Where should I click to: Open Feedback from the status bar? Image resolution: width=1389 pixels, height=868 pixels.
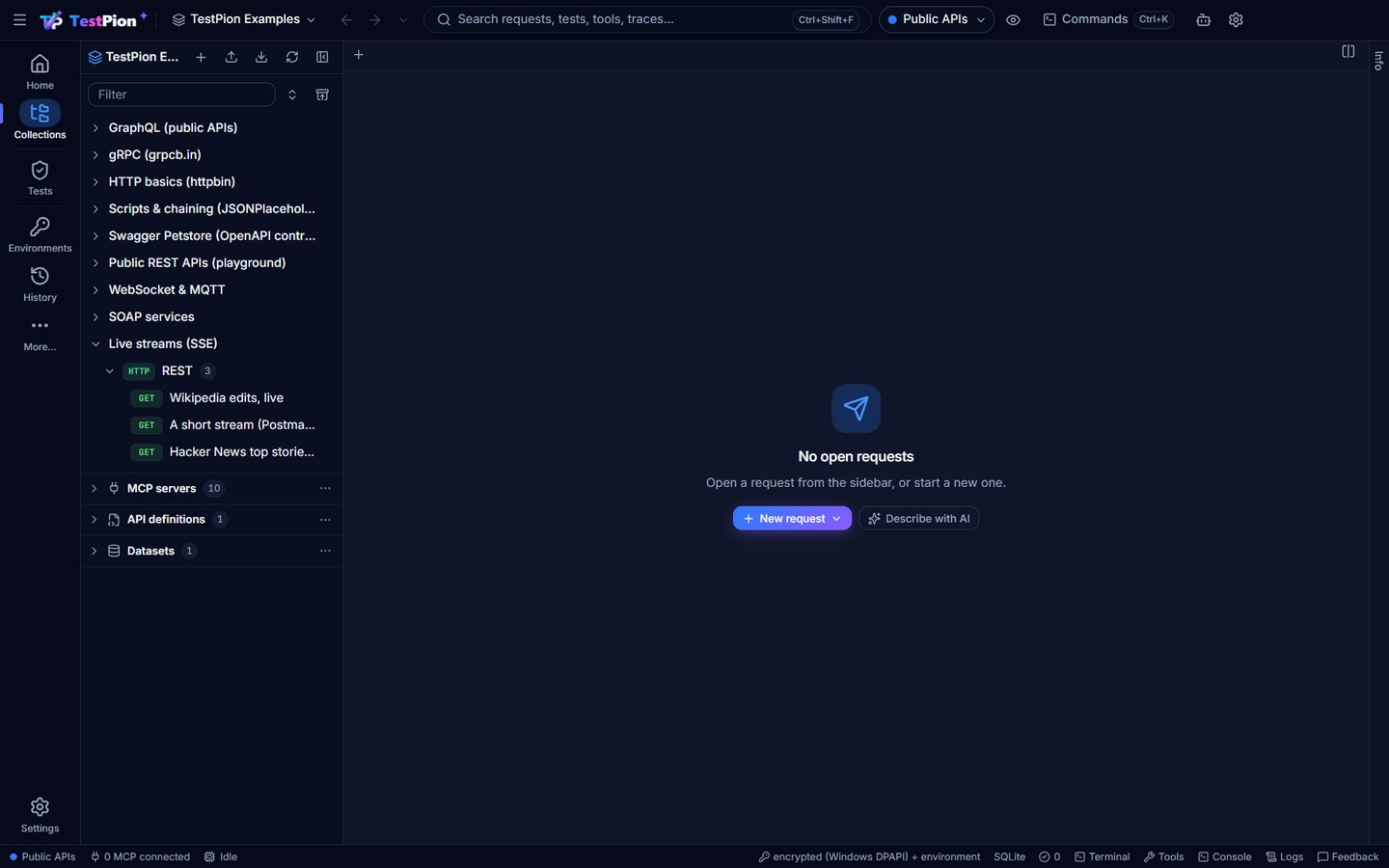coord(1348,856)
